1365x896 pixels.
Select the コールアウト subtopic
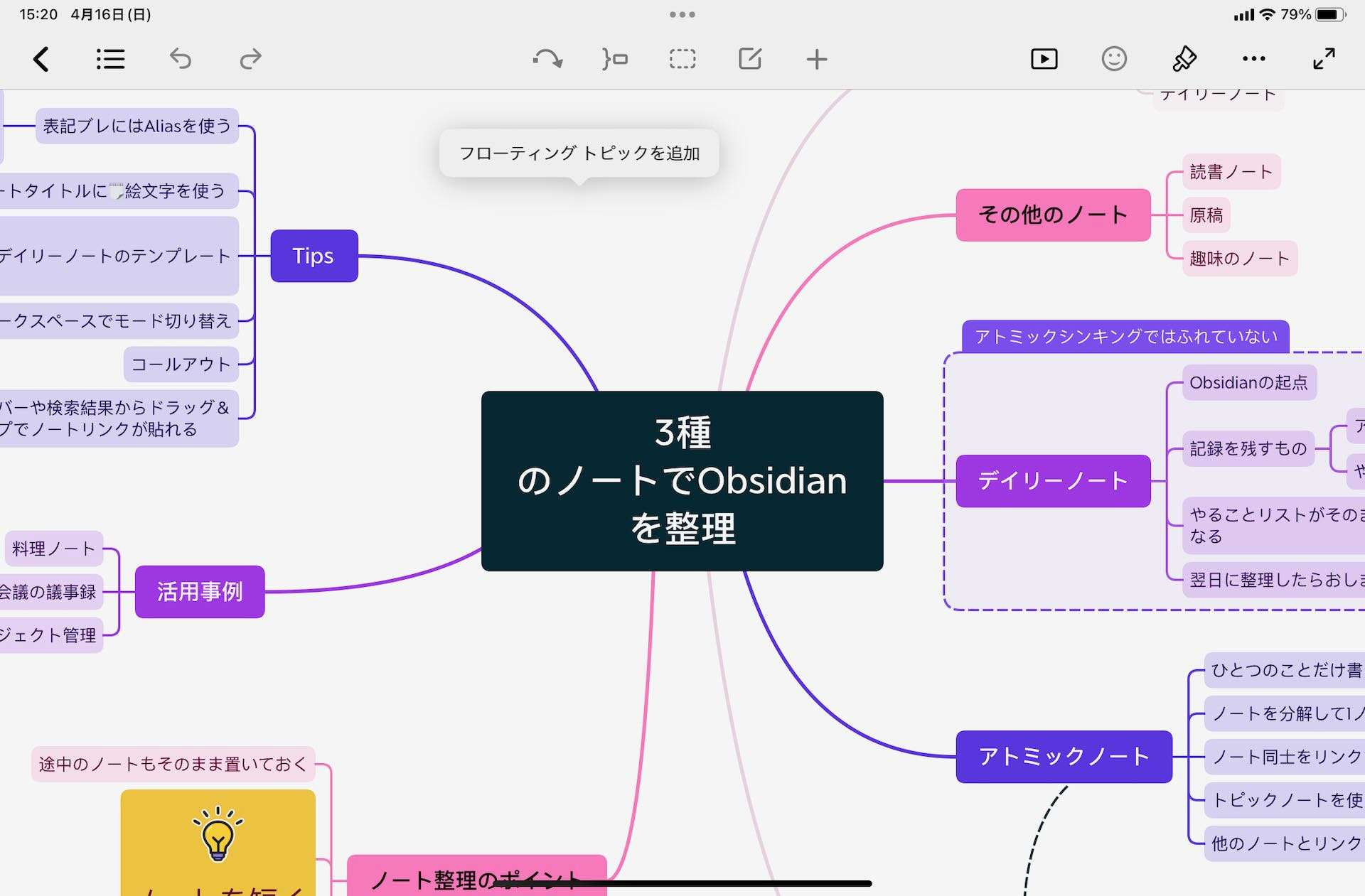181,364
